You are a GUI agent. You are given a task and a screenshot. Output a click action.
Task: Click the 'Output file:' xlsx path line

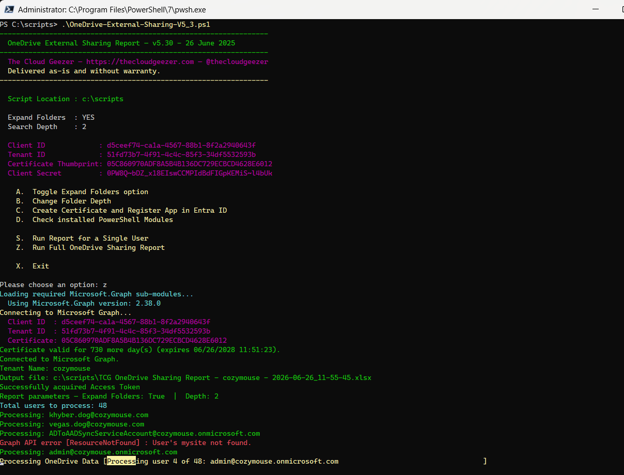(x=185, y=378)
